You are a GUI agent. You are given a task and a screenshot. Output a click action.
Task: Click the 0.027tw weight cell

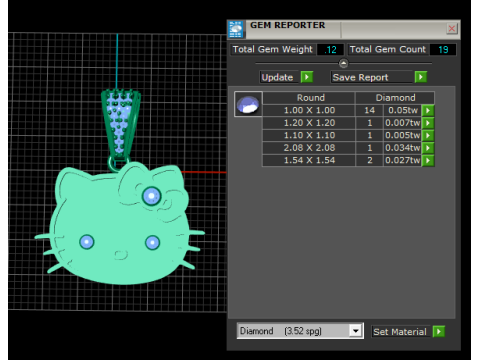pos(403,160)
